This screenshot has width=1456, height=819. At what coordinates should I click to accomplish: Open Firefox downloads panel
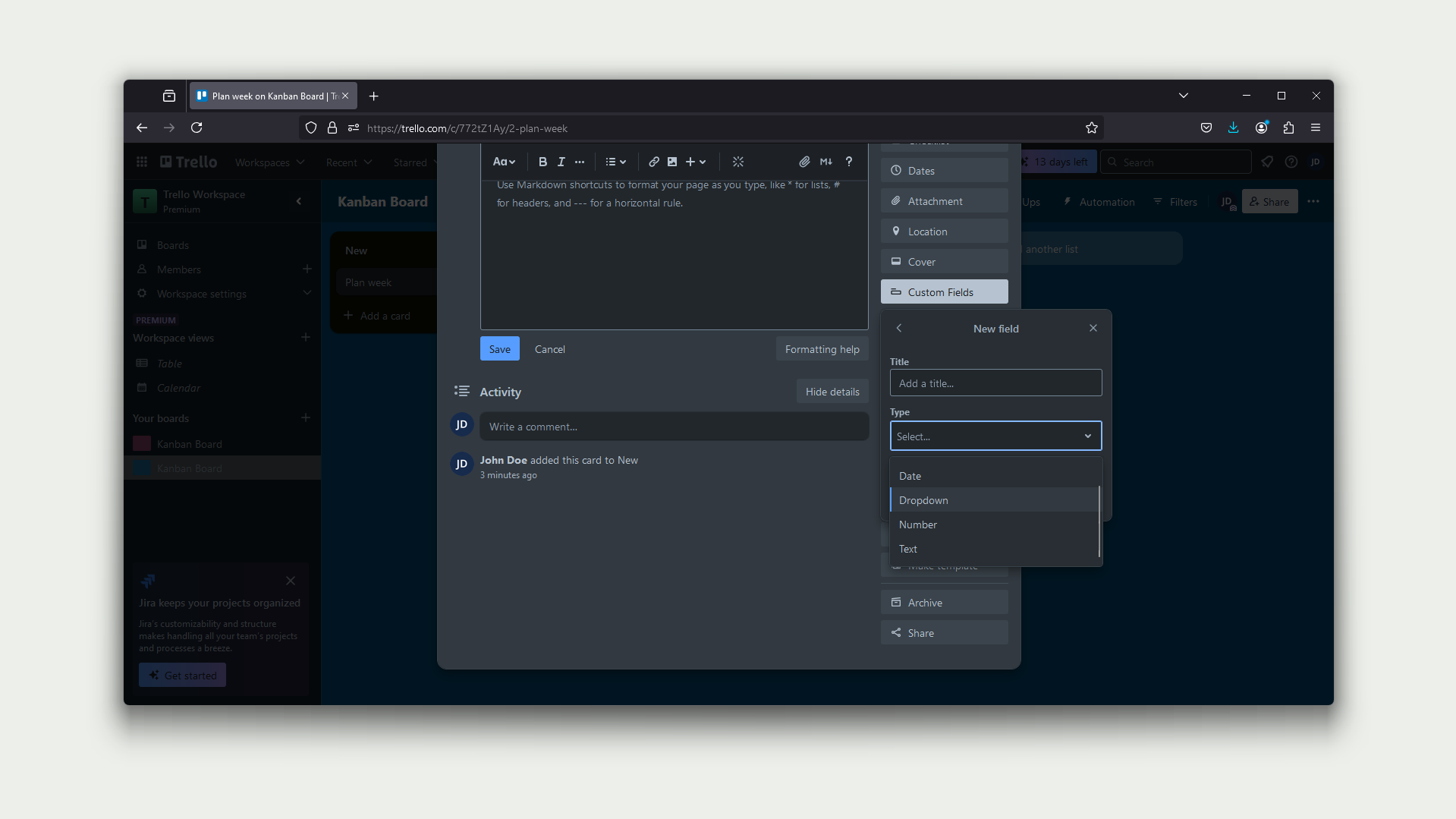click(x=1234, y=128)
